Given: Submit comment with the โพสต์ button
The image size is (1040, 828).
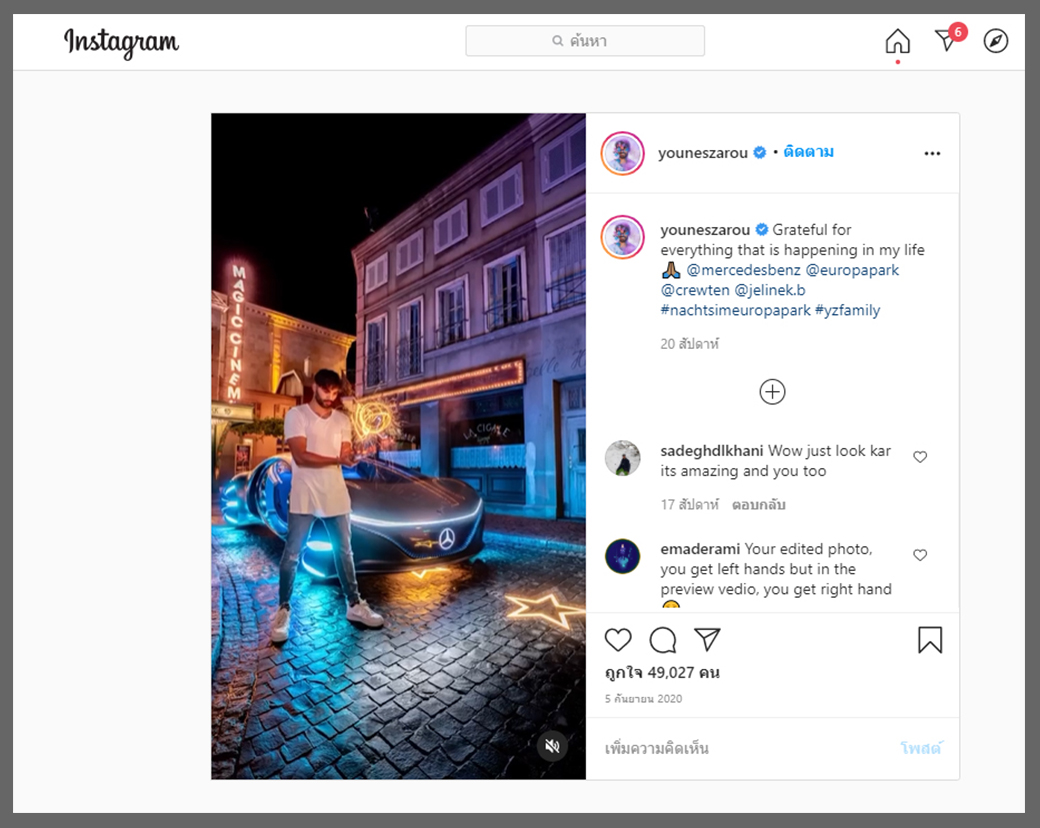Looking at the screenshot, I should (921, 748).
